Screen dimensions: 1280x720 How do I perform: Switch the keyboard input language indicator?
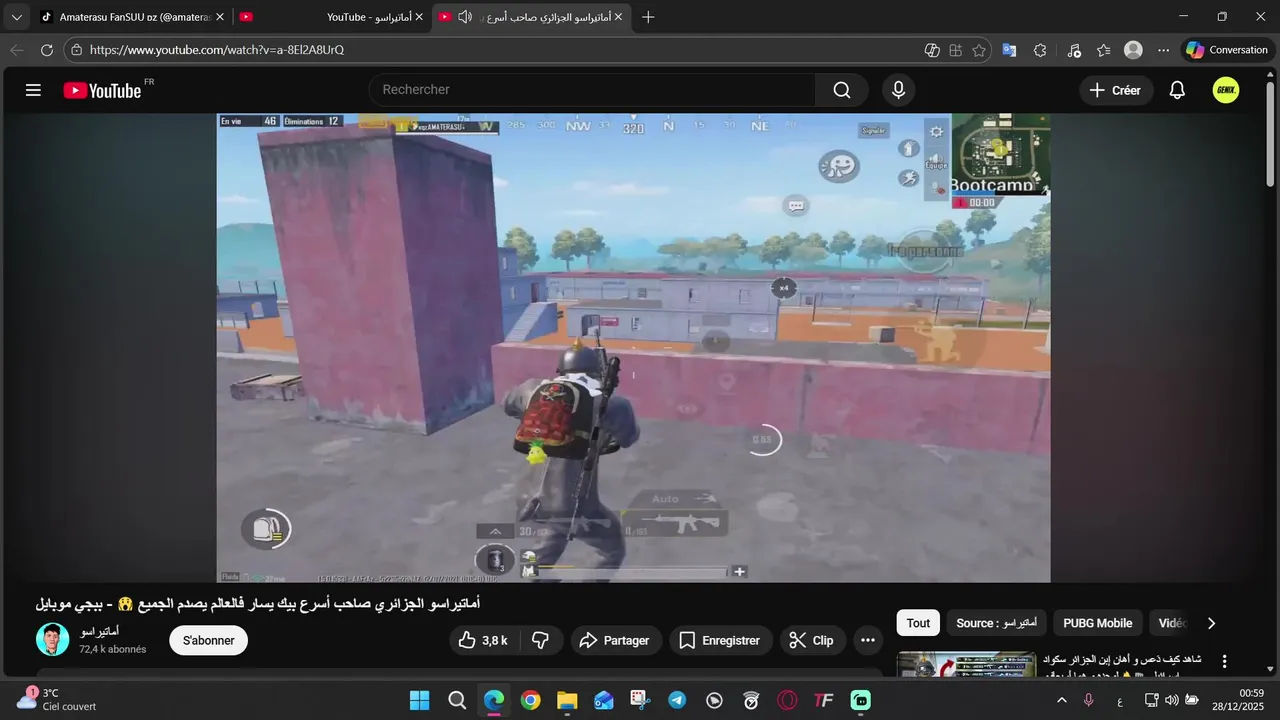[1119, 701]
